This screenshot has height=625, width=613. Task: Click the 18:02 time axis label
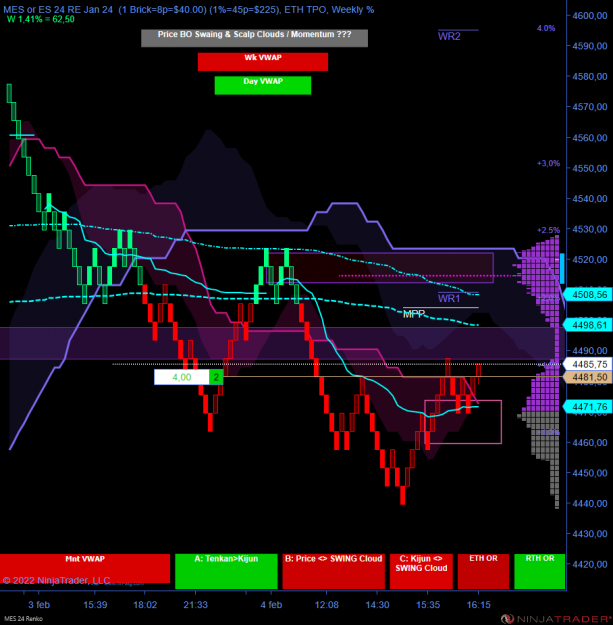145,605
